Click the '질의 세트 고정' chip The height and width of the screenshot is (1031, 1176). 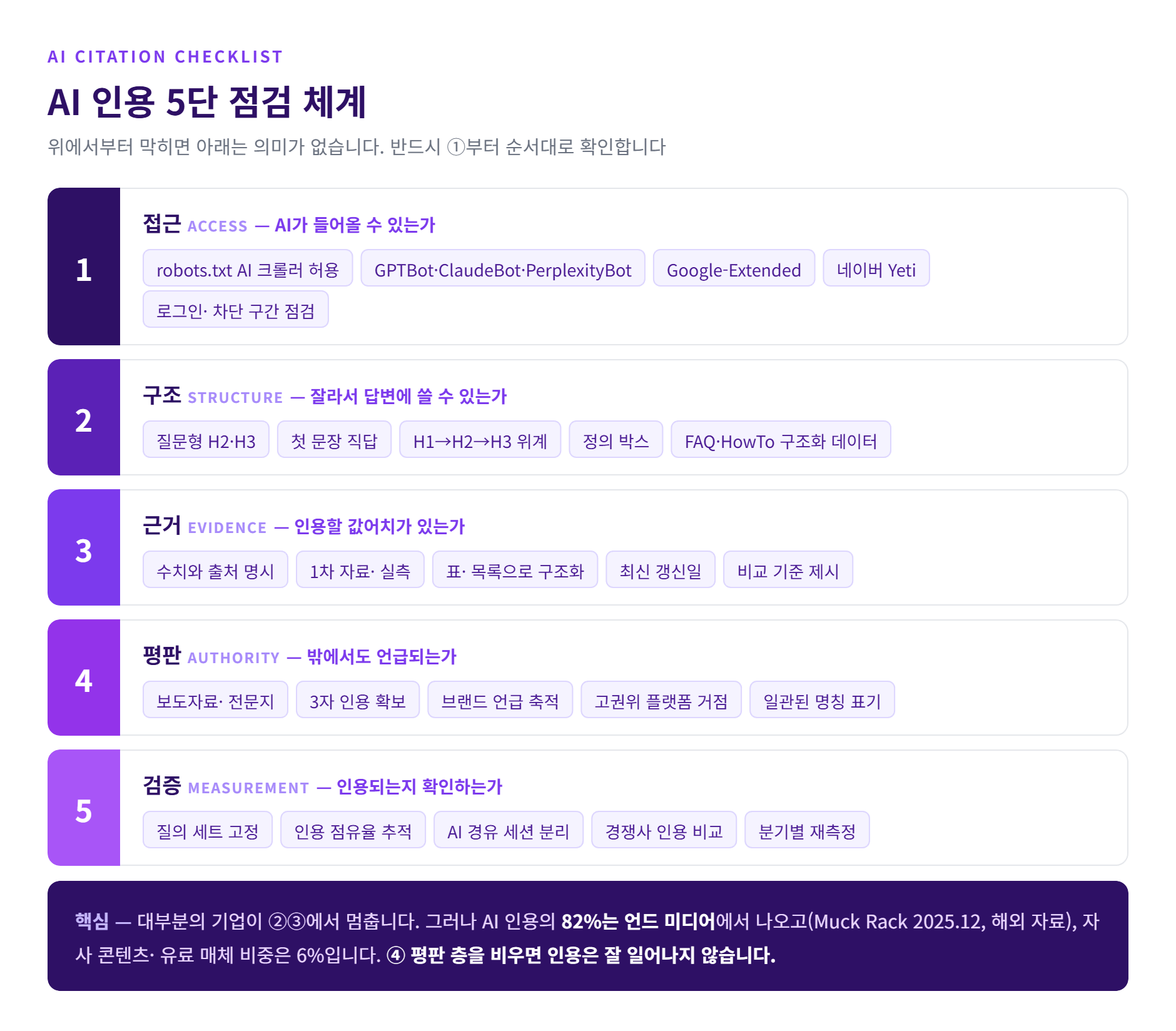tap(207, 830)
